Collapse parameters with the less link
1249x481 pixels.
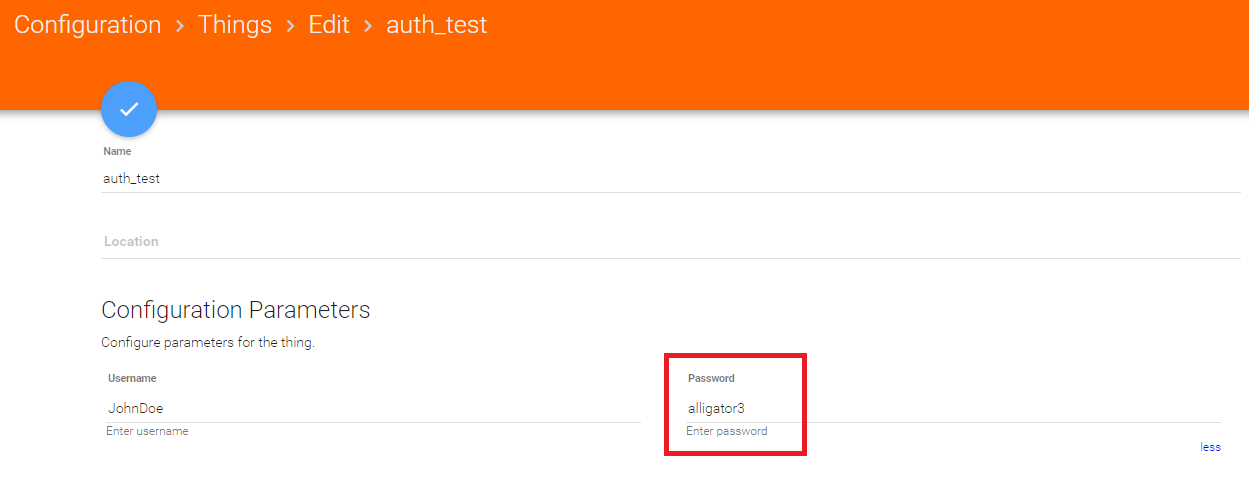[1210, 447]
